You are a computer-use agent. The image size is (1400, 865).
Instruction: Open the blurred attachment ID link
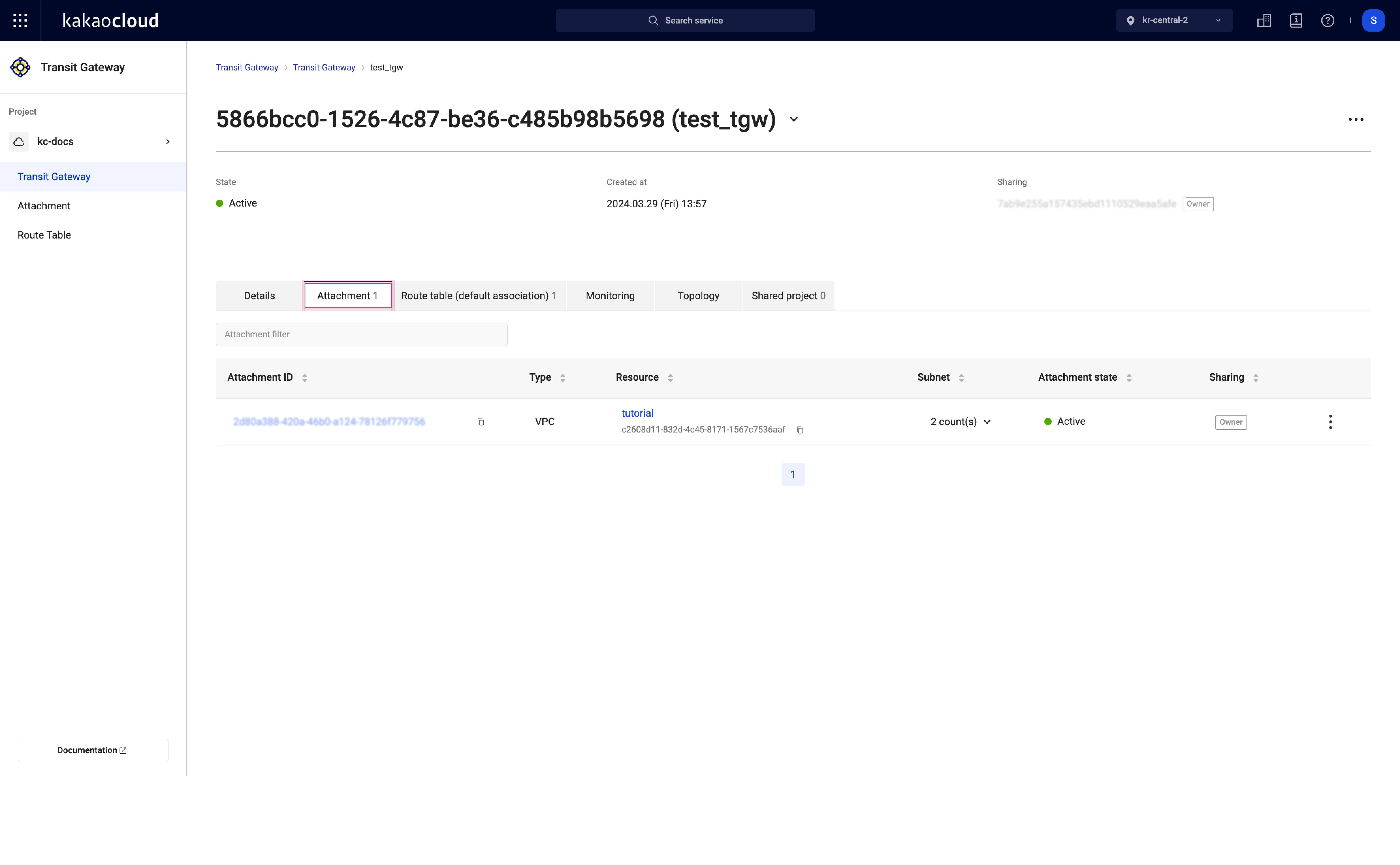pyautogui.click(x=329, y=422)
